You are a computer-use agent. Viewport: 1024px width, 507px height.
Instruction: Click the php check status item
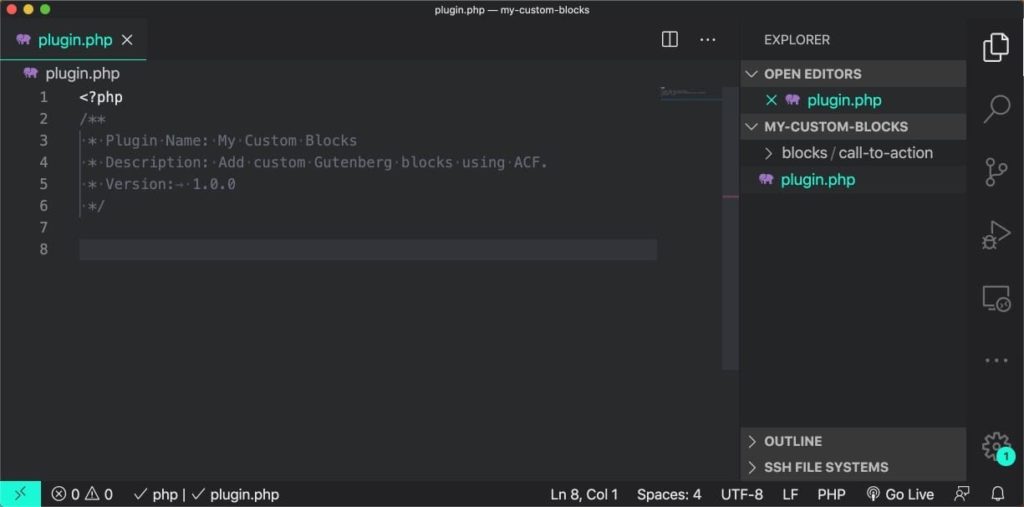[x=155, y=495]
